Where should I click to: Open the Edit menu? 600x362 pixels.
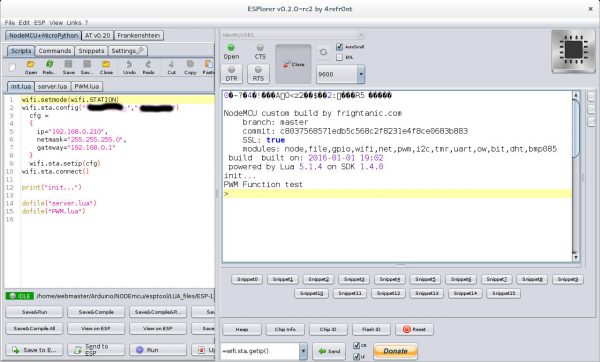tap(24, 23)
